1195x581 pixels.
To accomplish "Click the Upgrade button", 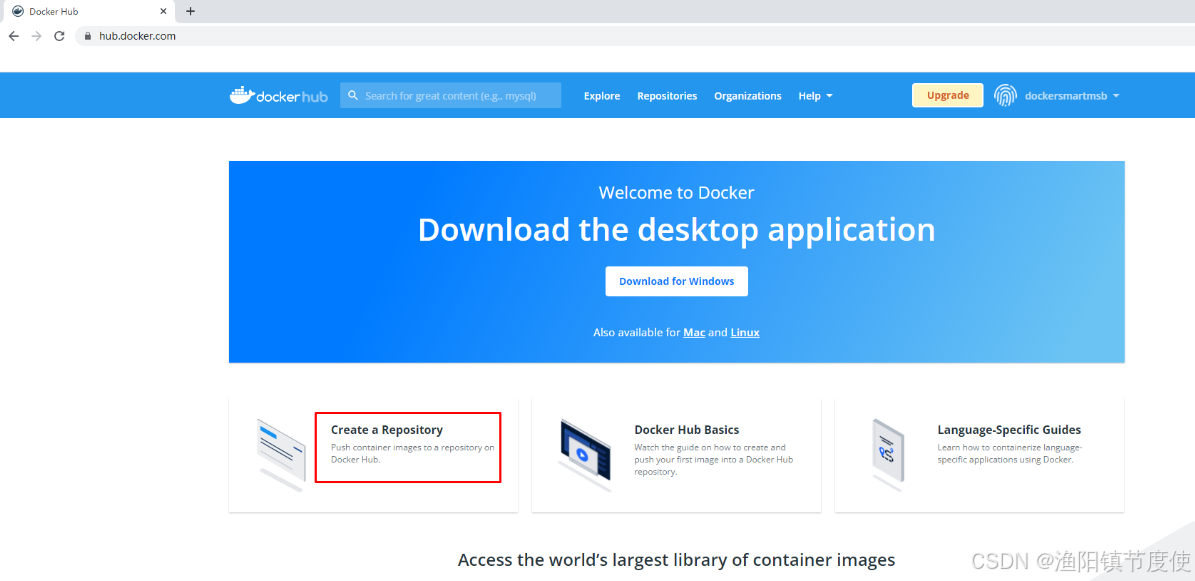I will click(x=947, y=95).
